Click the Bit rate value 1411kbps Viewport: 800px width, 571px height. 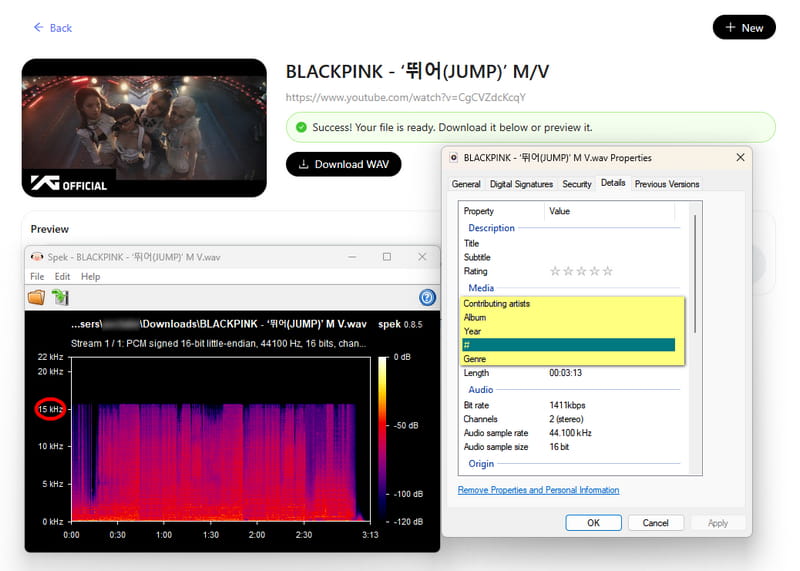pyautogui.click(x=567, y=405)
